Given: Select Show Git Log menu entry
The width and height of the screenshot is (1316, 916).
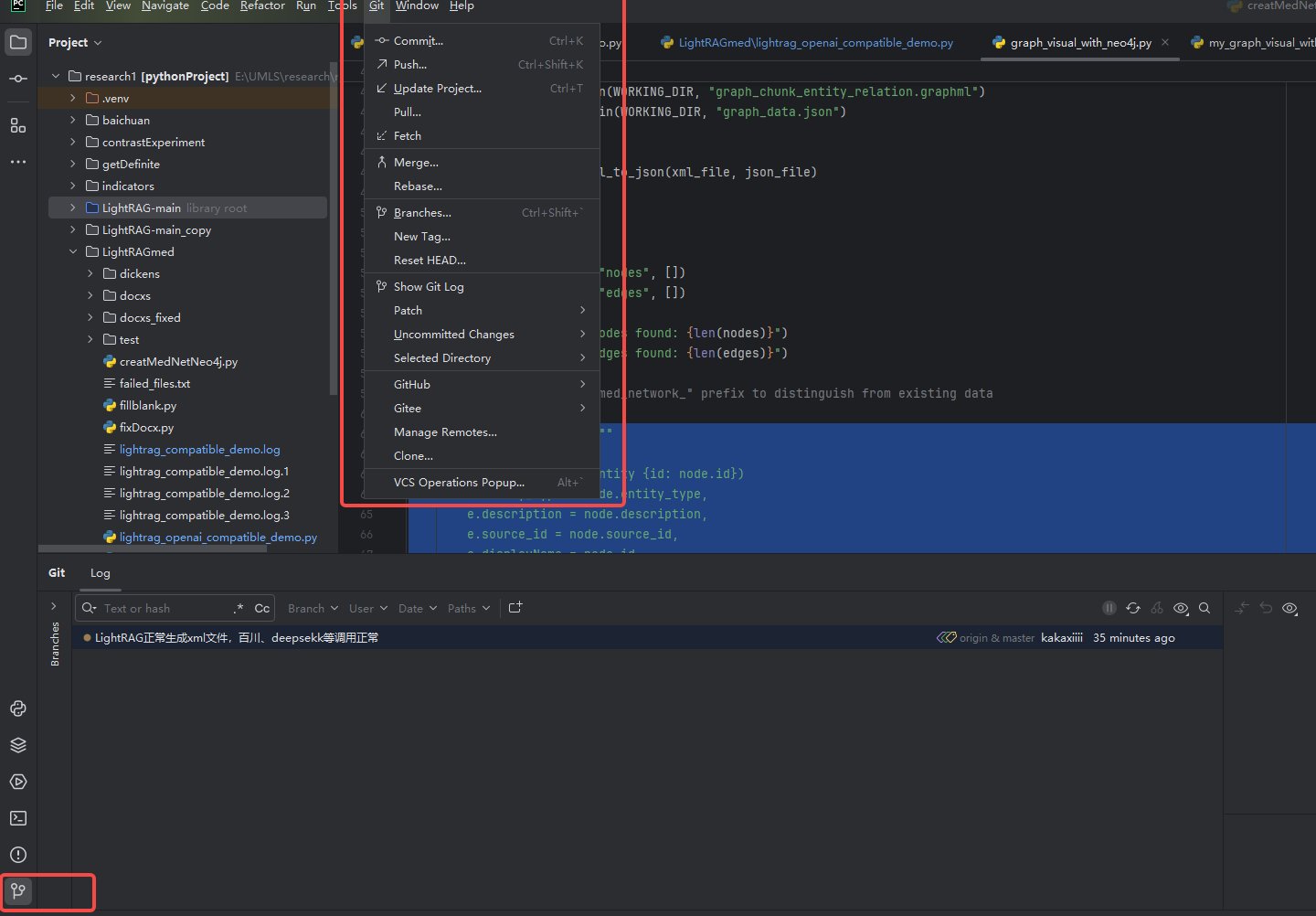Looking at the screenshot, I should [482, 287].
